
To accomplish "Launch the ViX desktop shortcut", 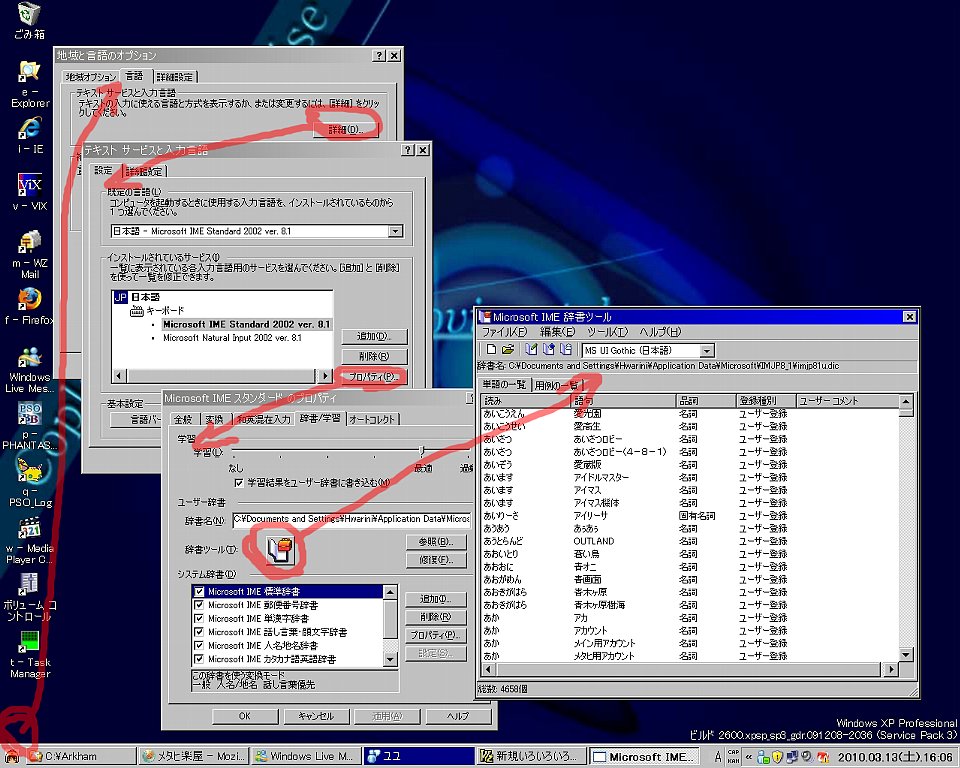I will (x=29, y=192).
